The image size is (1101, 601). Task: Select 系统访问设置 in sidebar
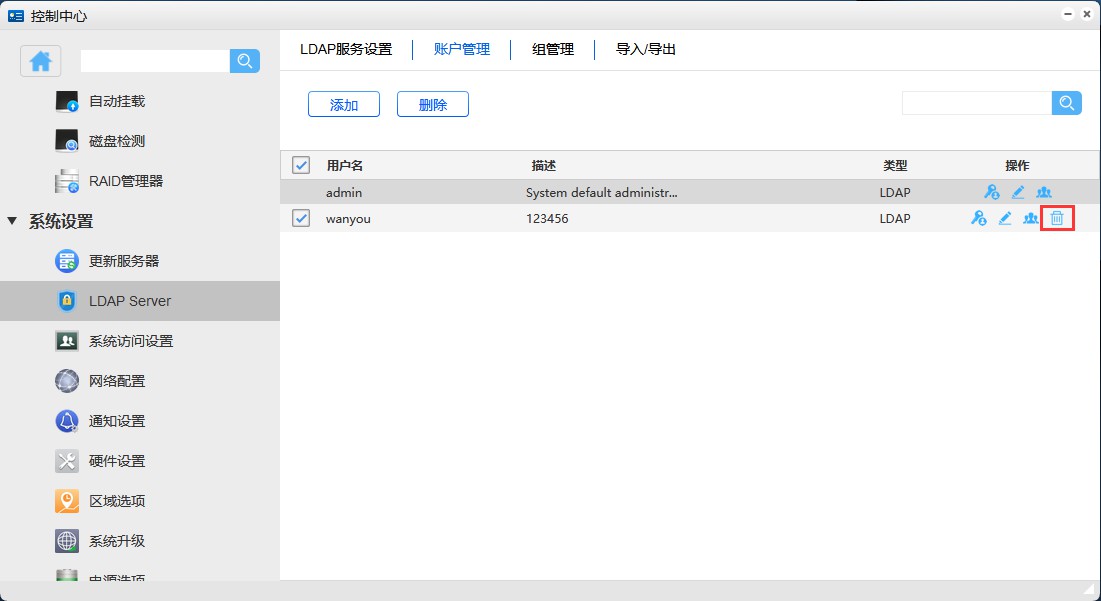(x=130, y=341)
